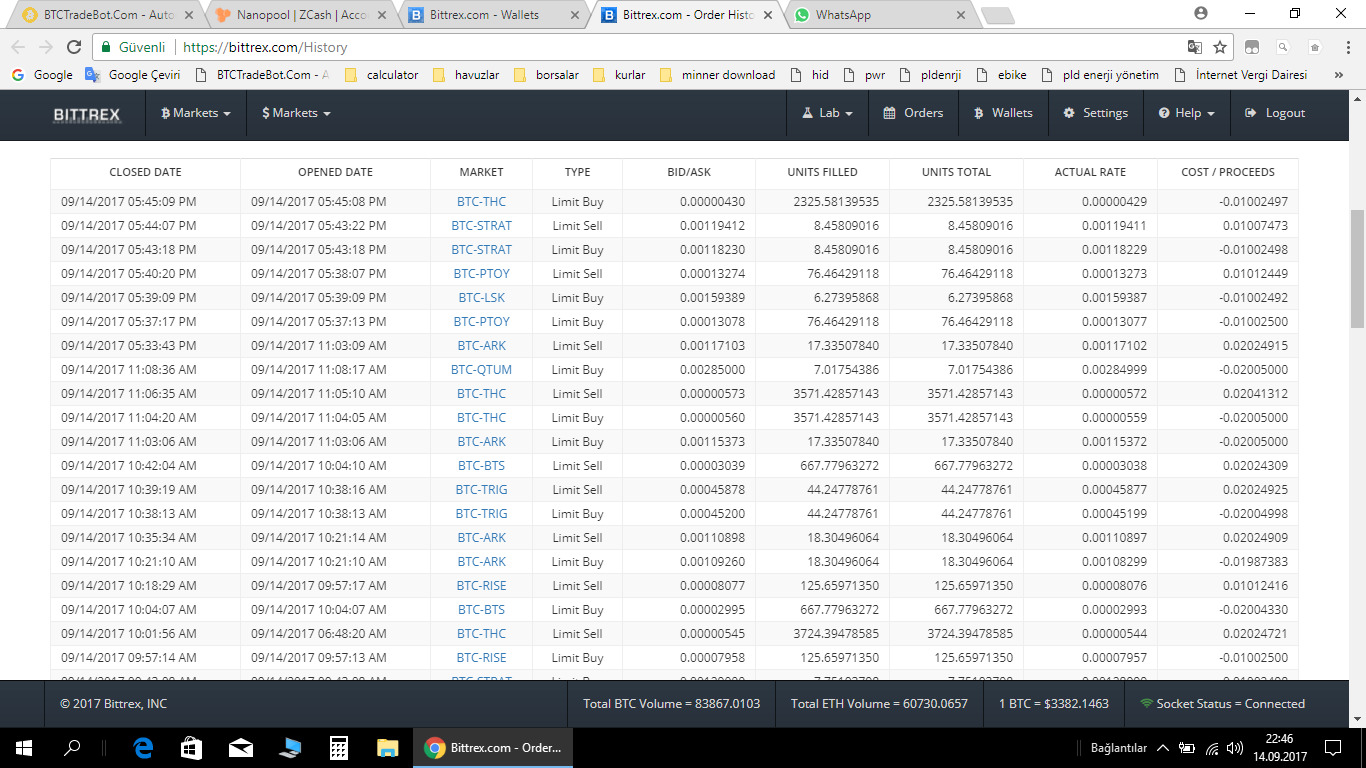The width and height of the screenshot is (1366, 768).
Task: Open BTC-STRAT link with bid 0.00118230
Action: (x=481, y=250)
